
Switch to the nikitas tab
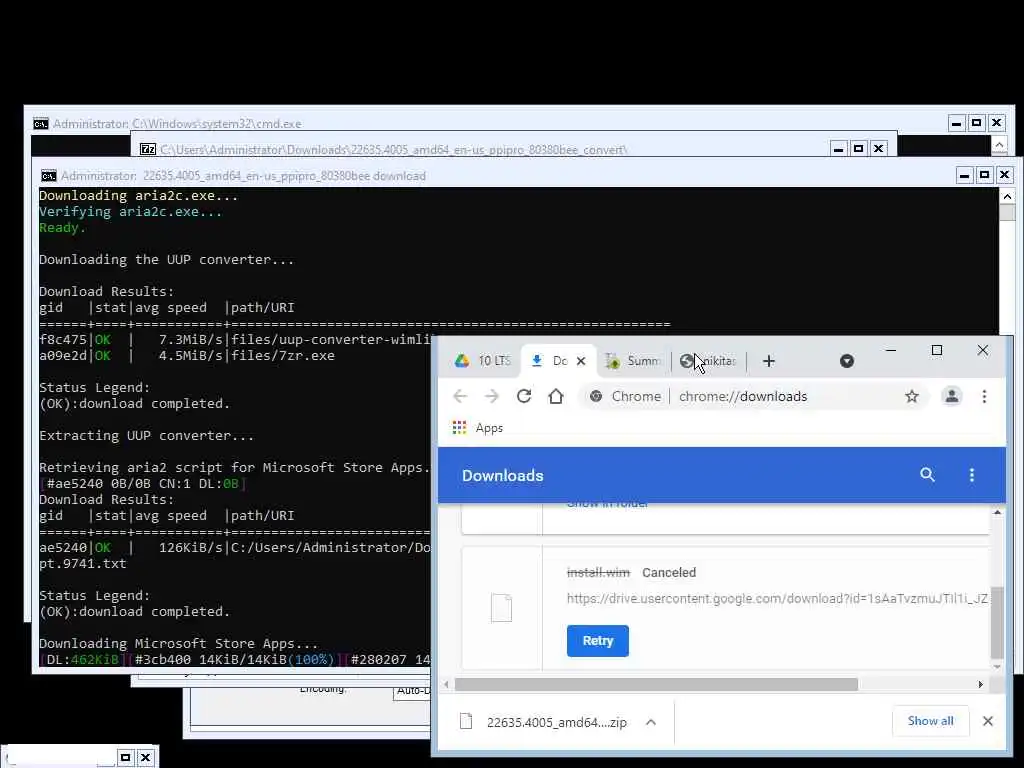click(707, 361)
